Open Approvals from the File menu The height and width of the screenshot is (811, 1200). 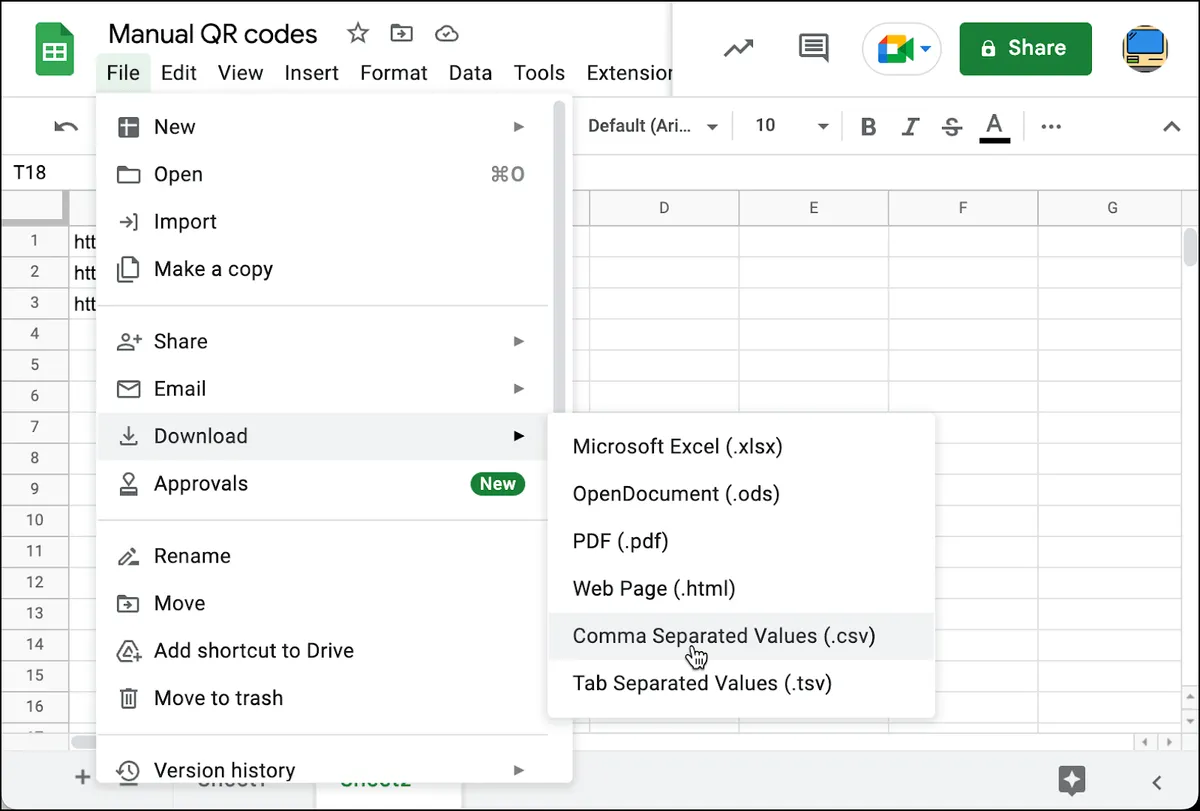pyautogui.click(x=322, y=484)
